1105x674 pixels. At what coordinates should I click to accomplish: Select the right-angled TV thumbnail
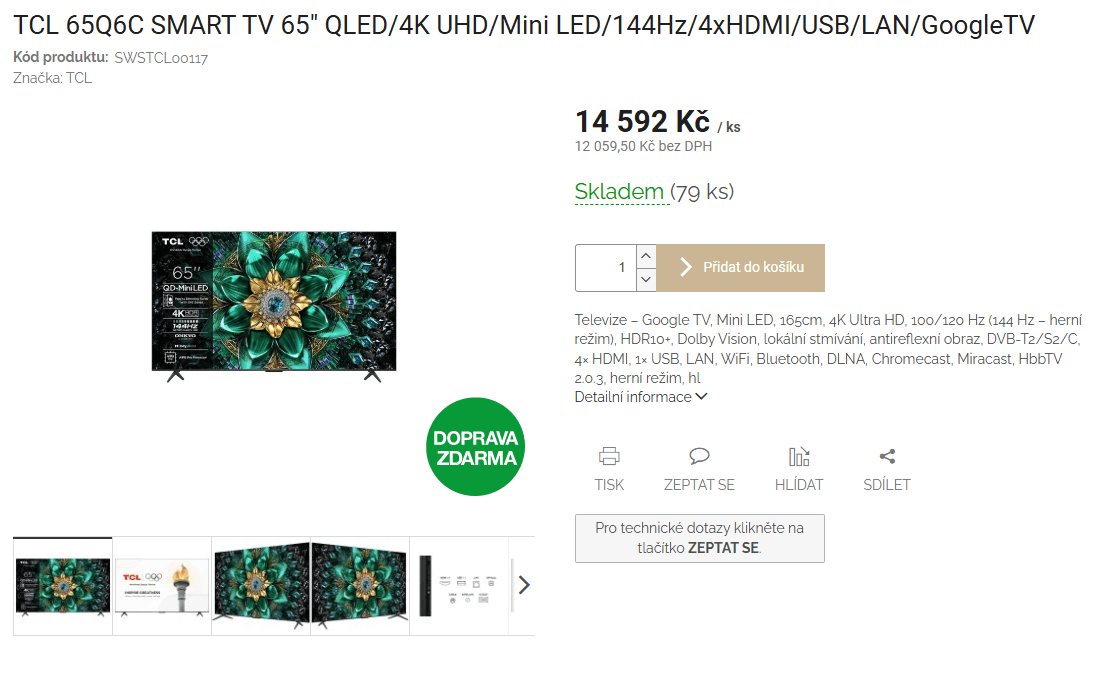click(x=360, y=586)
